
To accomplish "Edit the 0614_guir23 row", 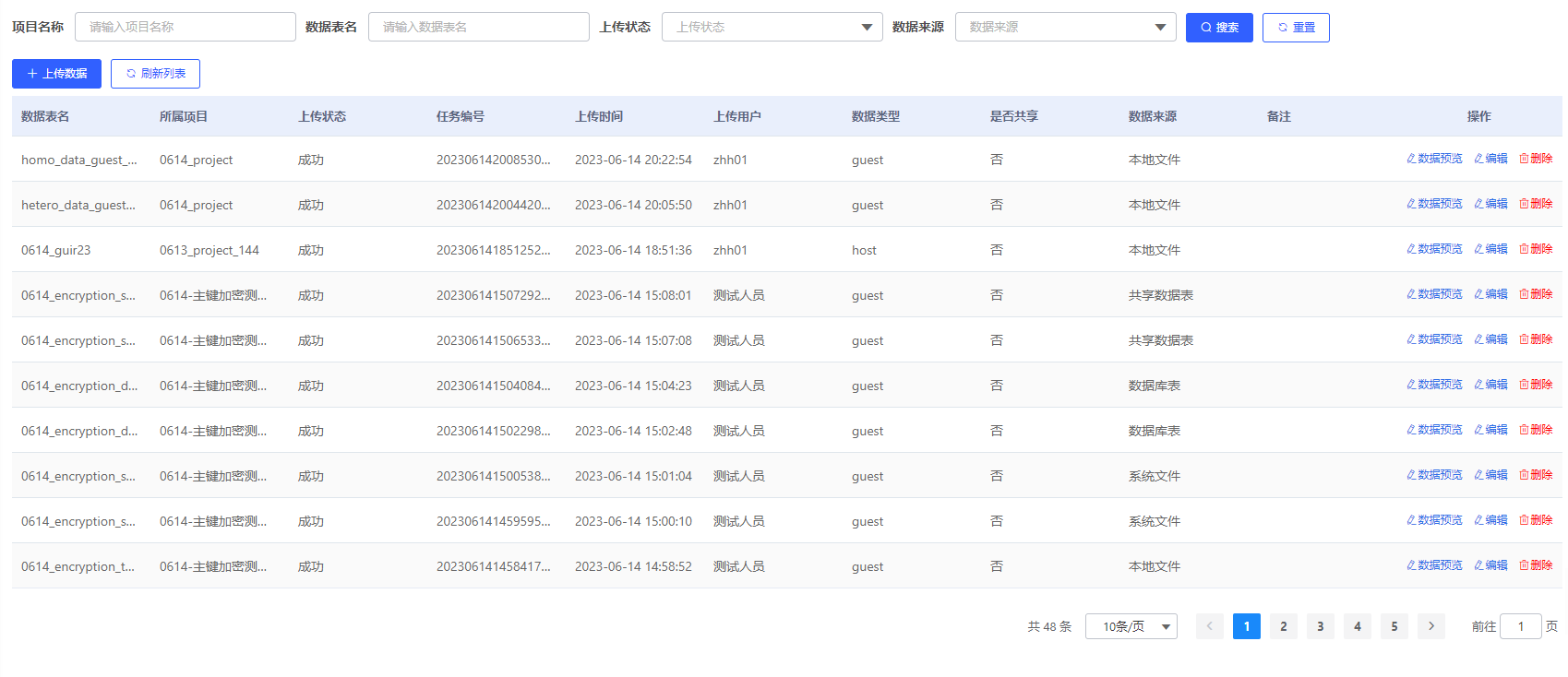I will 1490,249.
